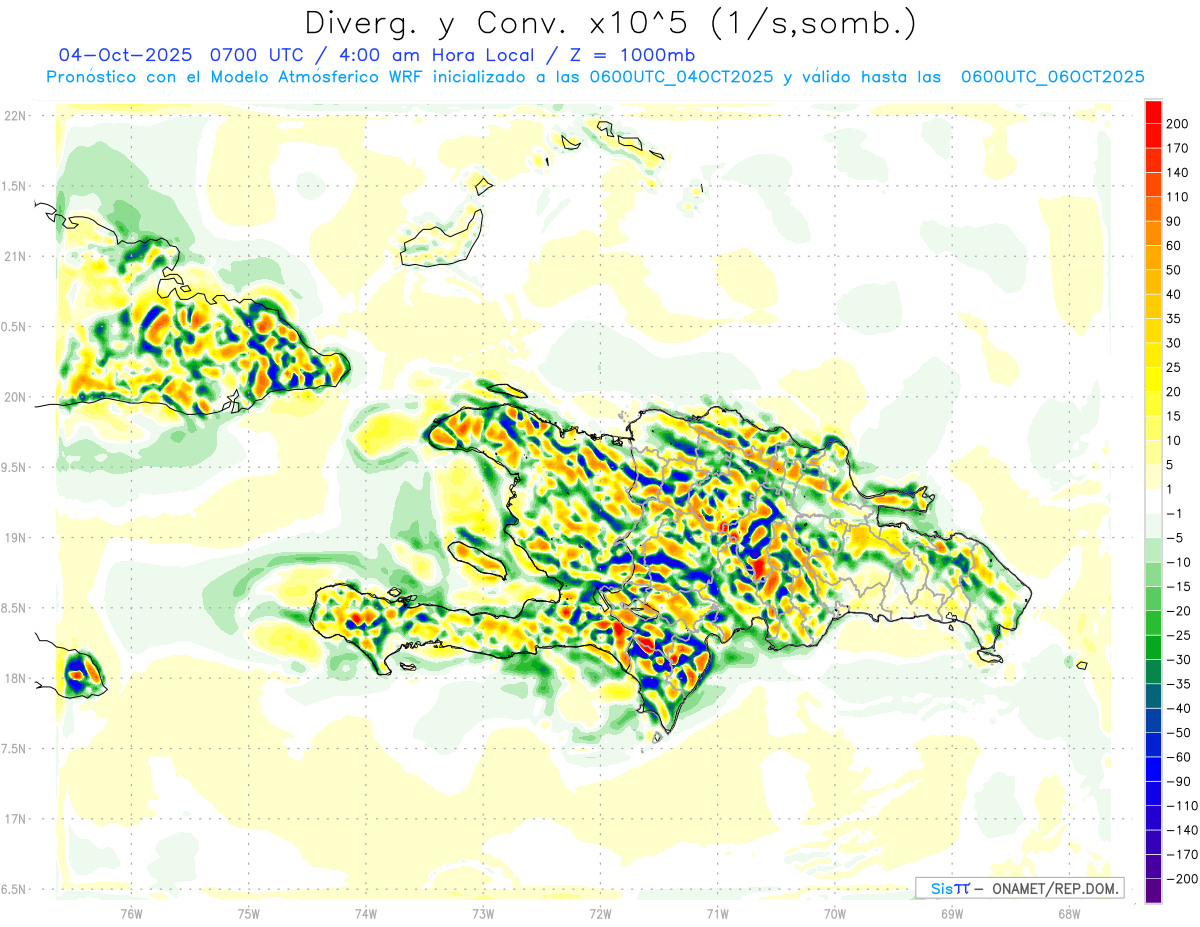The height and width of the screenshot is (927, 1200).
Task: Click the '200' value at the top of the color scale
Action: tap(1177, 124)
